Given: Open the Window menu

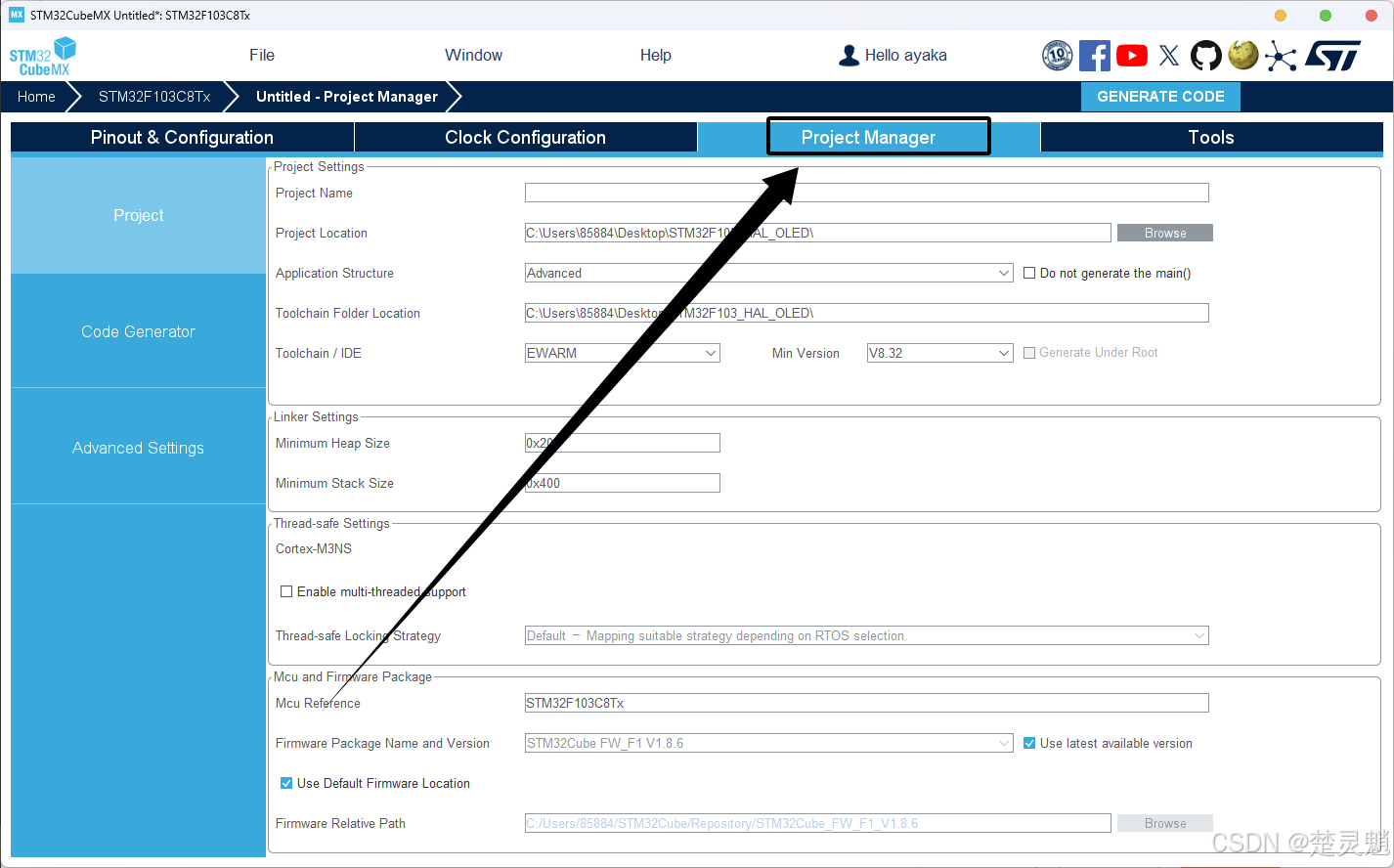Looking at the screenshot, I should click(x=474, y=56).
